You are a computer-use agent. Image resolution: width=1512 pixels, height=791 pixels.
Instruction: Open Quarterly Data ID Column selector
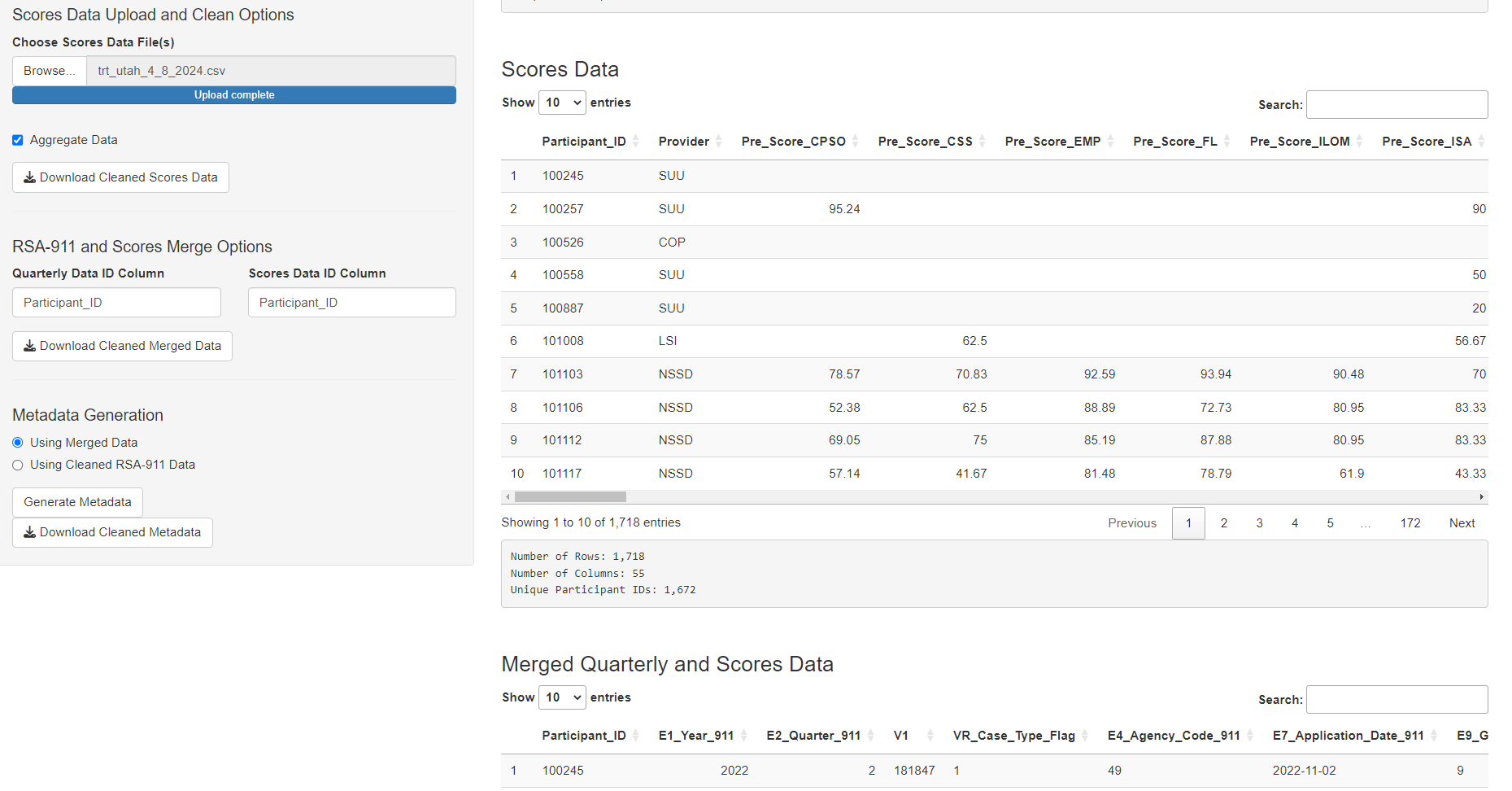(x=116, y=303)
